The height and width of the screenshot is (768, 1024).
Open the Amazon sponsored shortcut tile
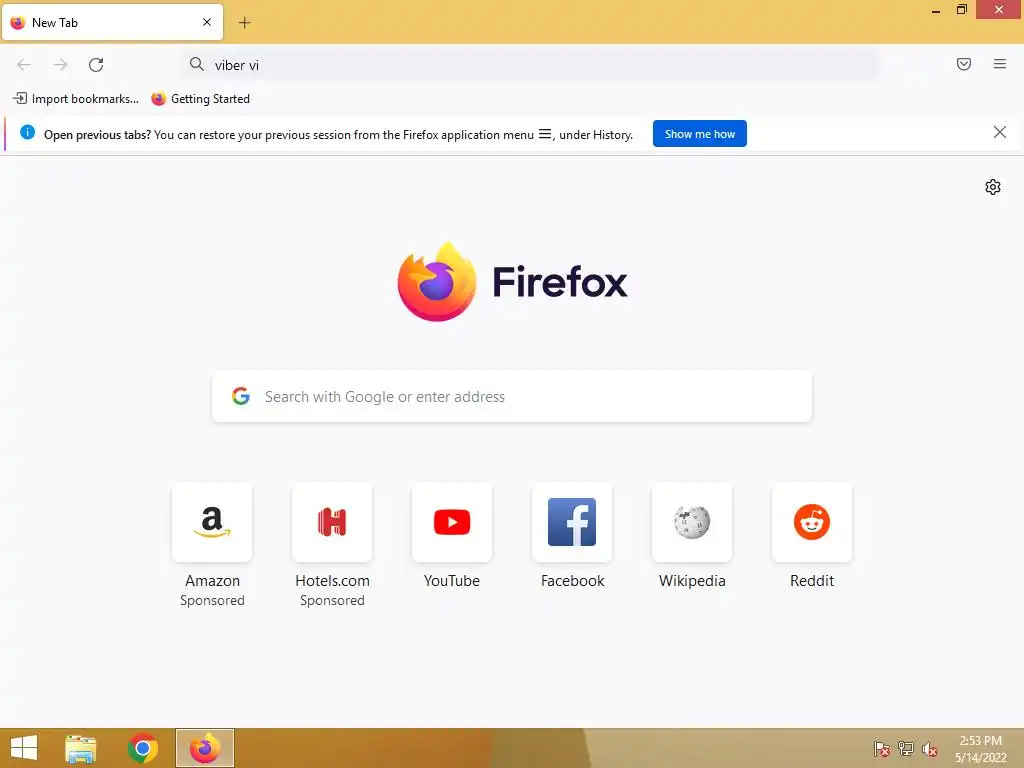point(212,522)
